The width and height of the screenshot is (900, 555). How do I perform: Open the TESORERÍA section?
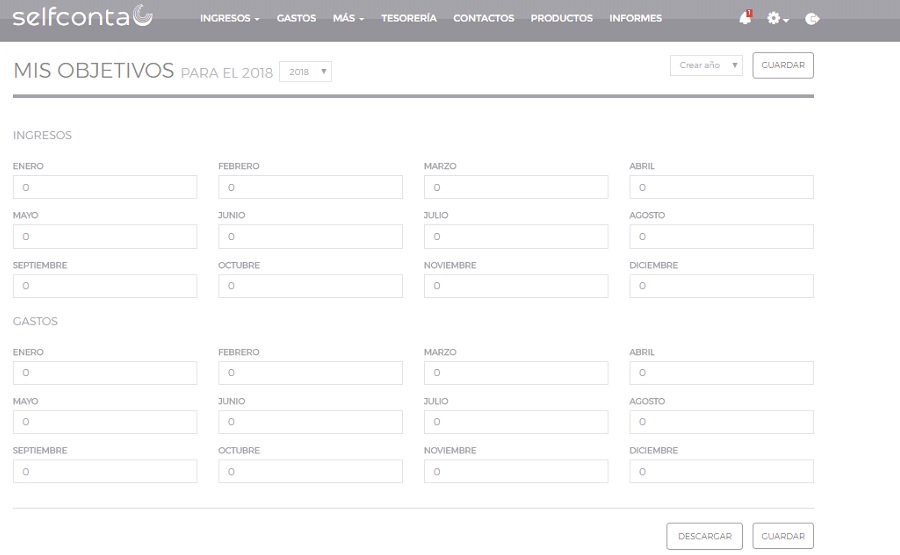tap(409, 18)
